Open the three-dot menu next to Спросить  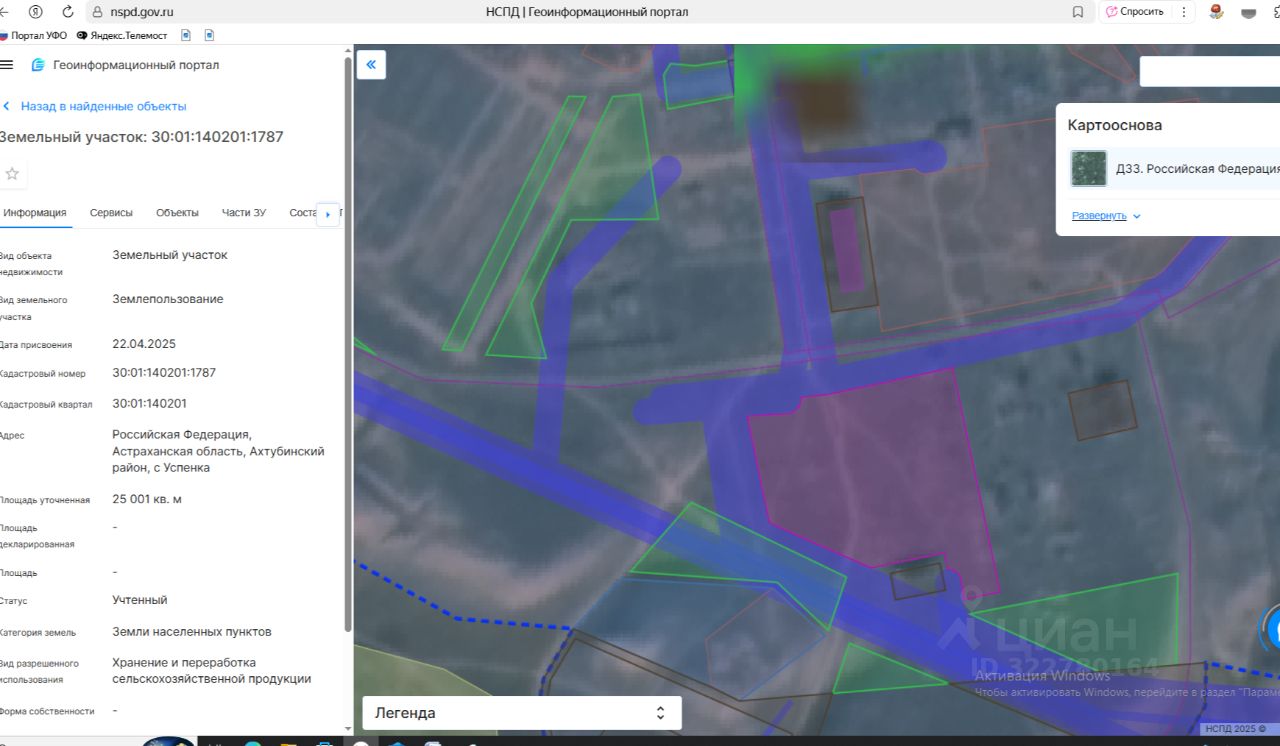coord(1184,12)
